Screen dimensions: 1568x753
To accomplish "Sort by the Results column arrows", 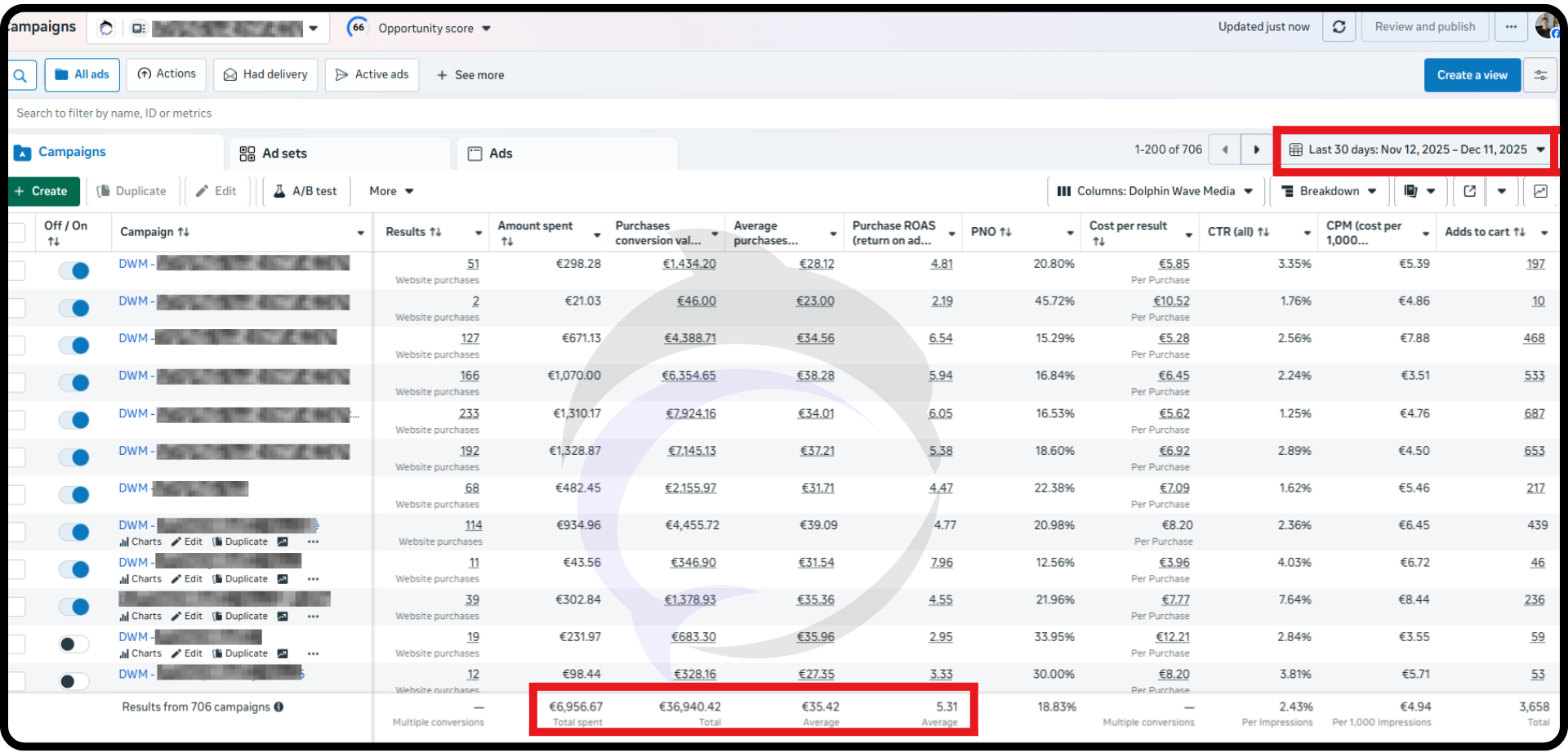I will coord(435,232).
